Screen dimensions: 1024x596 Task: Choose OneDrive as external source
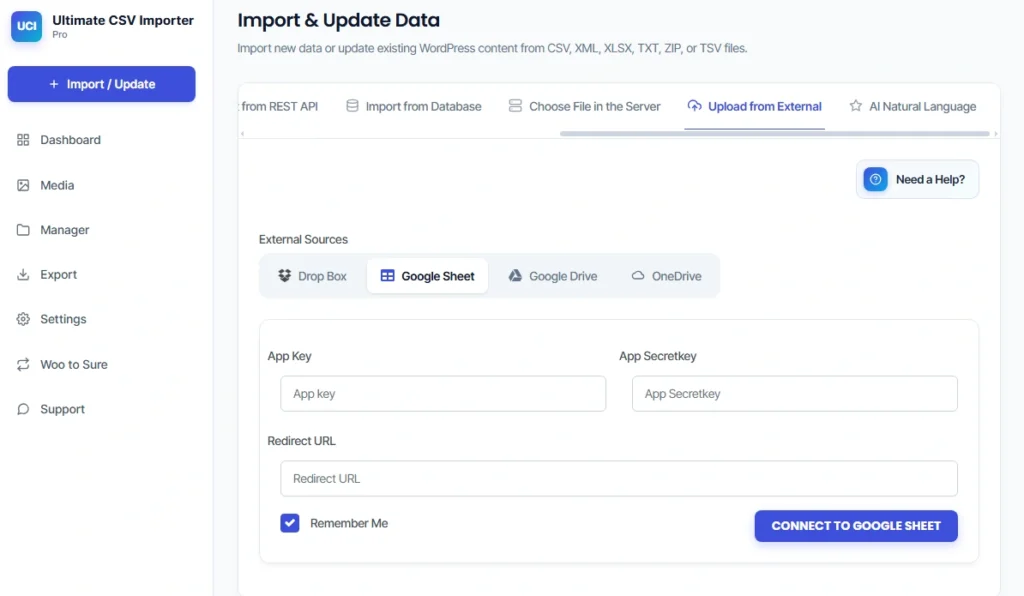666,276
